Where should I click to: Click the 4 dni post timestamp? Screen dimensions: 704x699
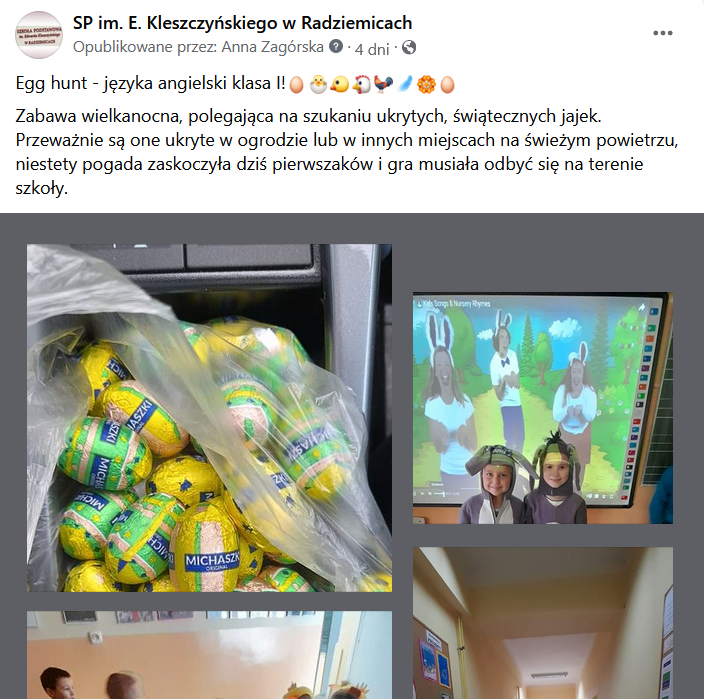click(372, 49)
